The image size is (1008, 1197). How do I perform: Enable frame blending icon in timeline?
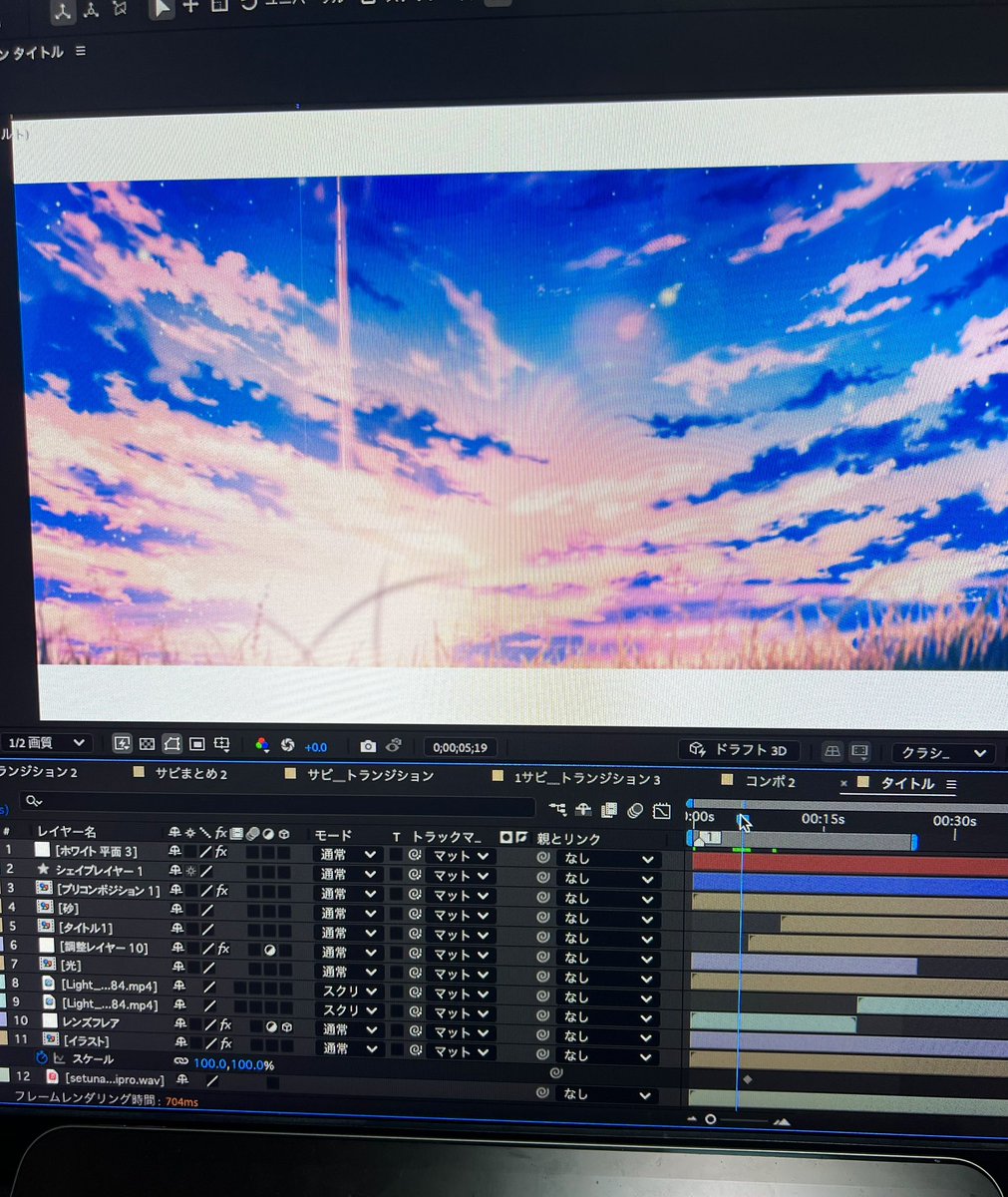coord(609,810)
